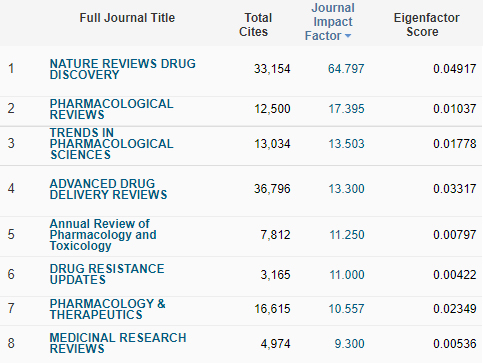This screenshot has height=363, width=483.
Task: Select the Full Journal Title column header
Action: coord(127,18)
